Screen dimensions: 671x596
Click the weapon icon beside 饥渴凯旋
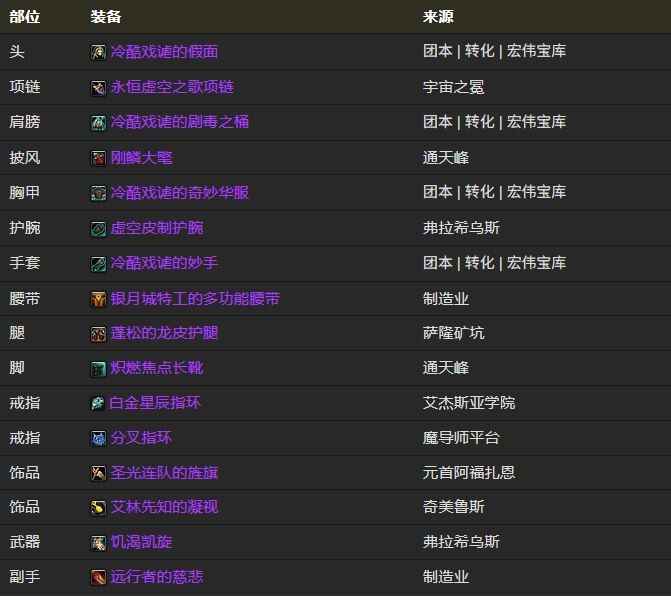point(98,543)
